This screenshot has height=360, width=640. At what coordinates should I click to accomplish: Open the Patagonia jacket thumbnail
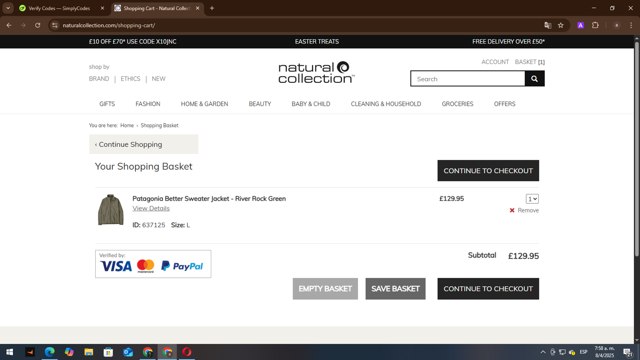[111, 210]
